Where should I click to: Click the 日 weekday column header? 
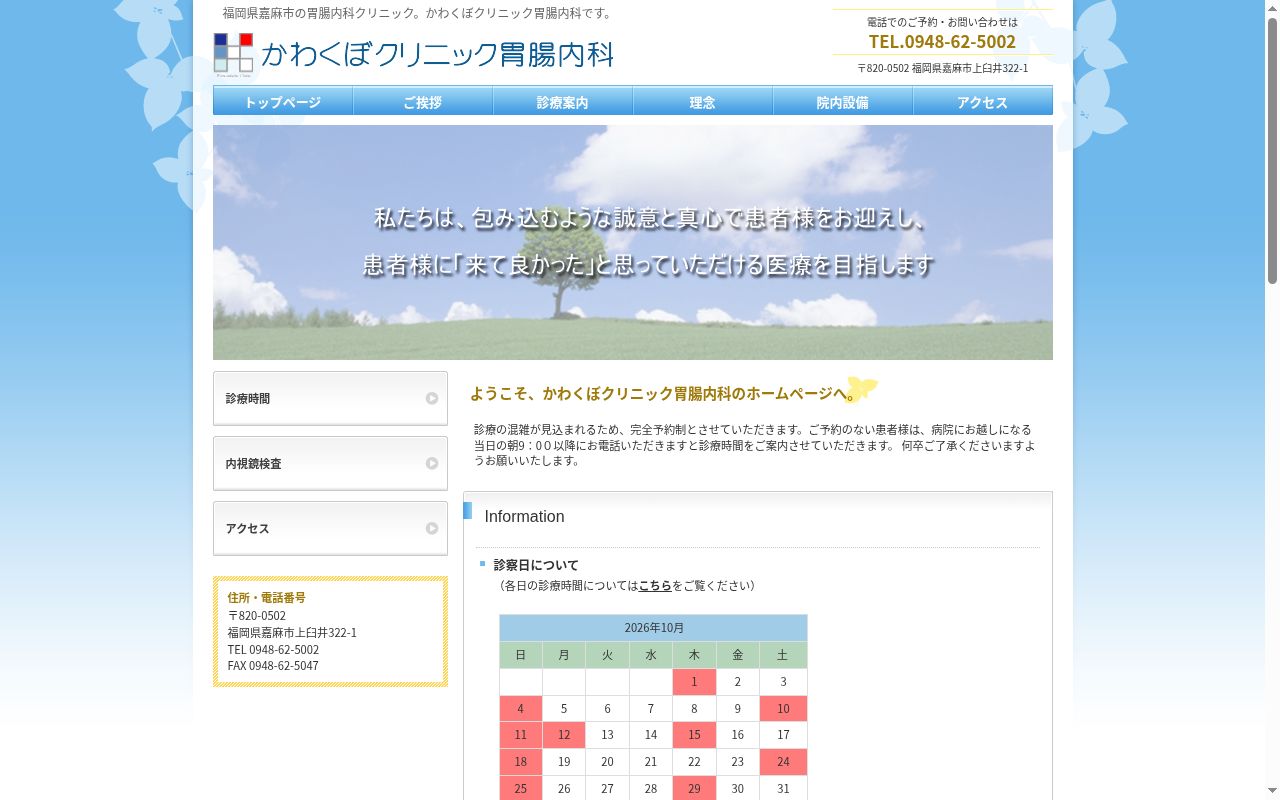521,655
